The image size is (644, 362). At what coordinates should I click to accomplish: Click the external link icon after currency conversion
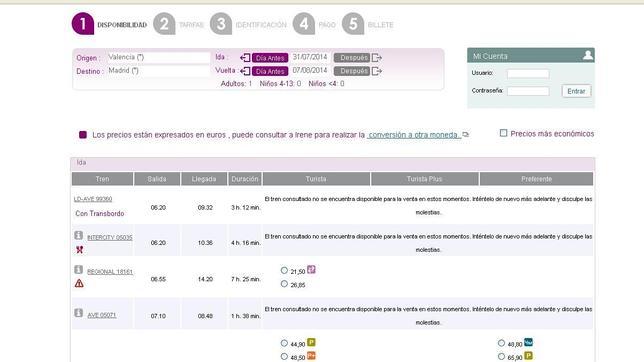point(465,134)
